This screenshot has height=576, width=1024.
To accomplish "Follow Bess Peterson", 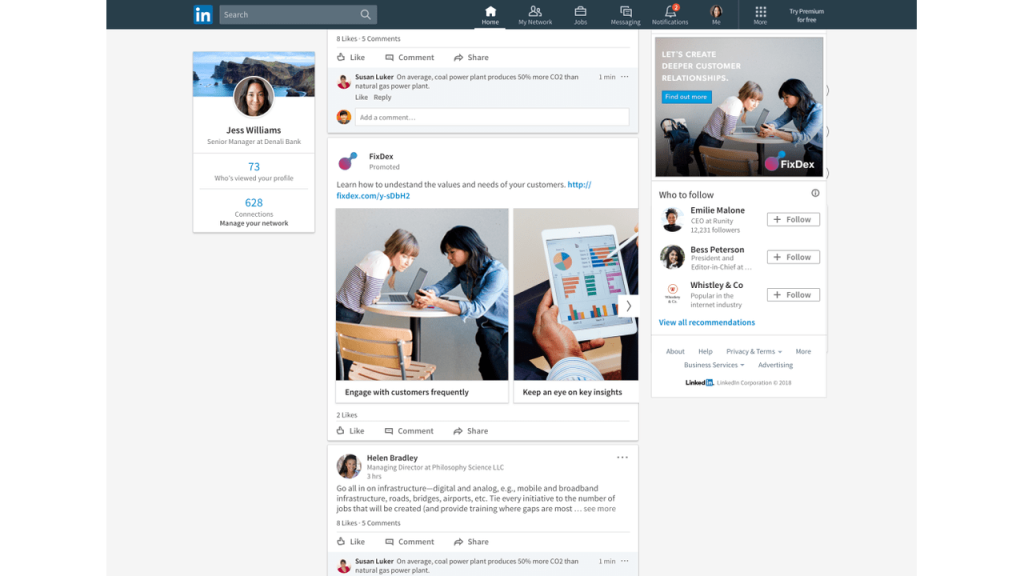I will click(793, 257).
